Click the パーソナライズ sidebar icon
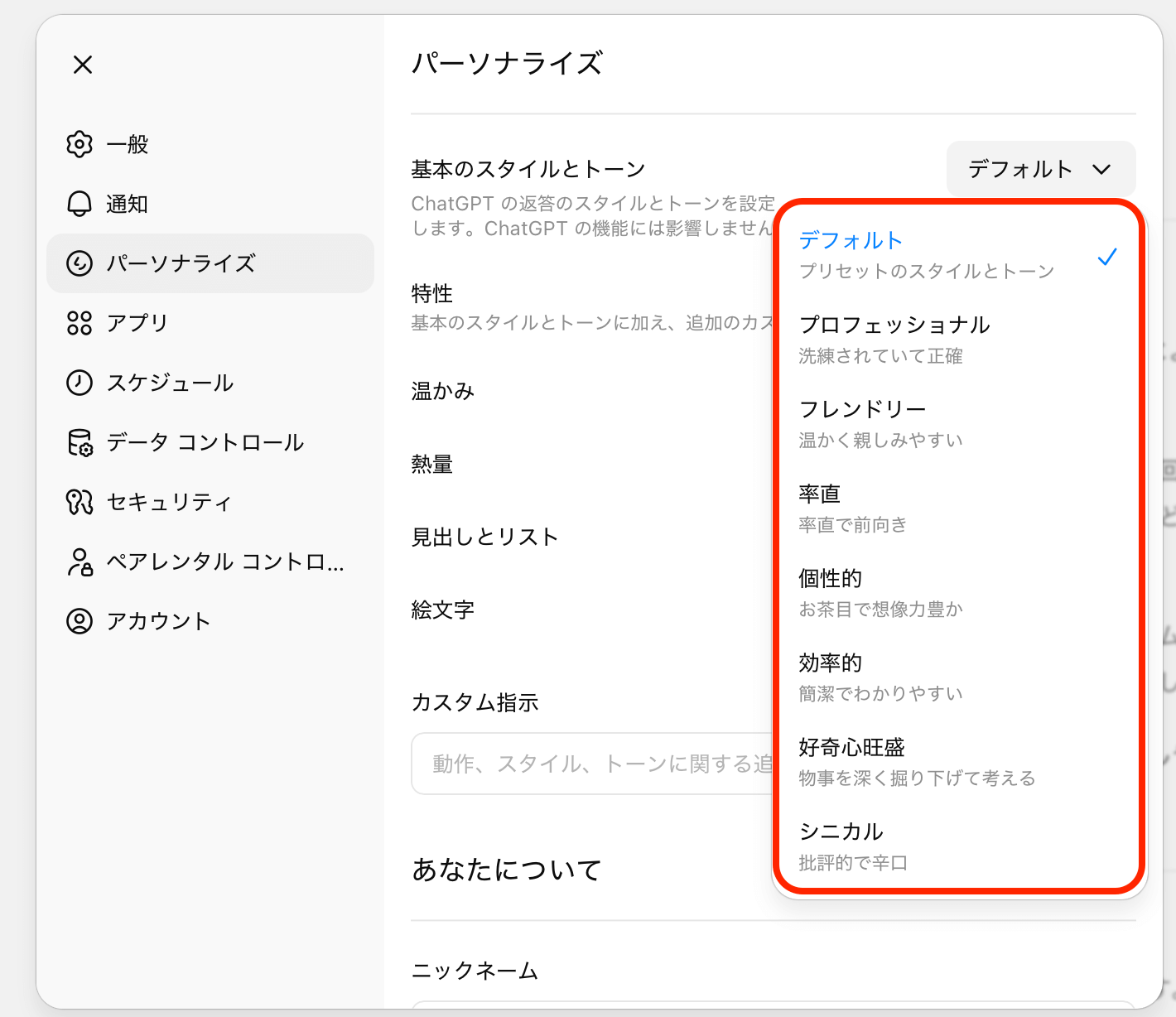Viewport: 1176px width, 1017px height. click(x=80, y=263)
